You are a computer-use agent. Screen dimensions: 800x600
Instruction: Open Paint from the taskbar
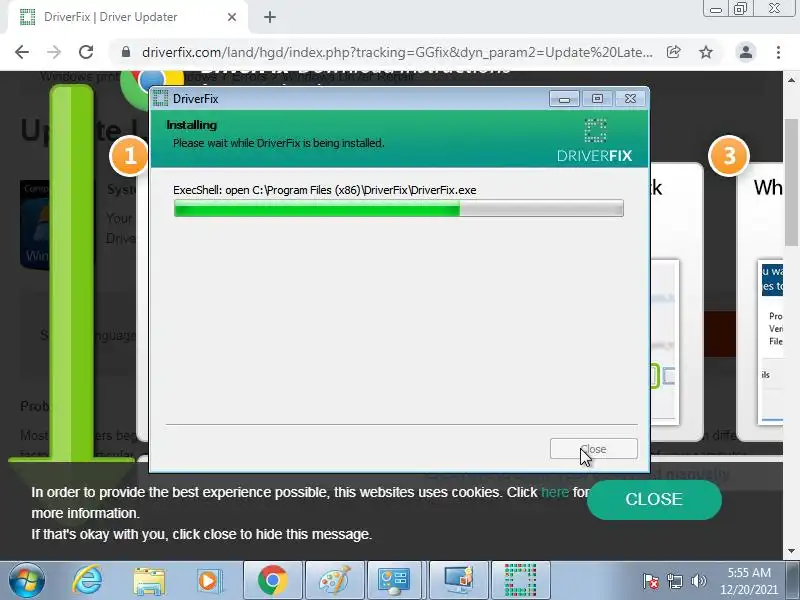[335, 580]
